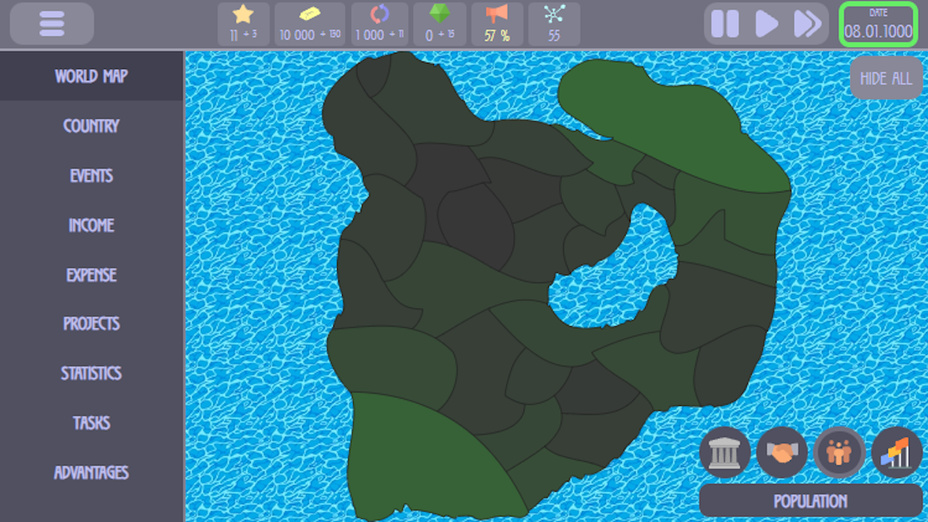Go to the Statistics section
The height and width of the screenshot is (522, 928).
pos(91,373)
